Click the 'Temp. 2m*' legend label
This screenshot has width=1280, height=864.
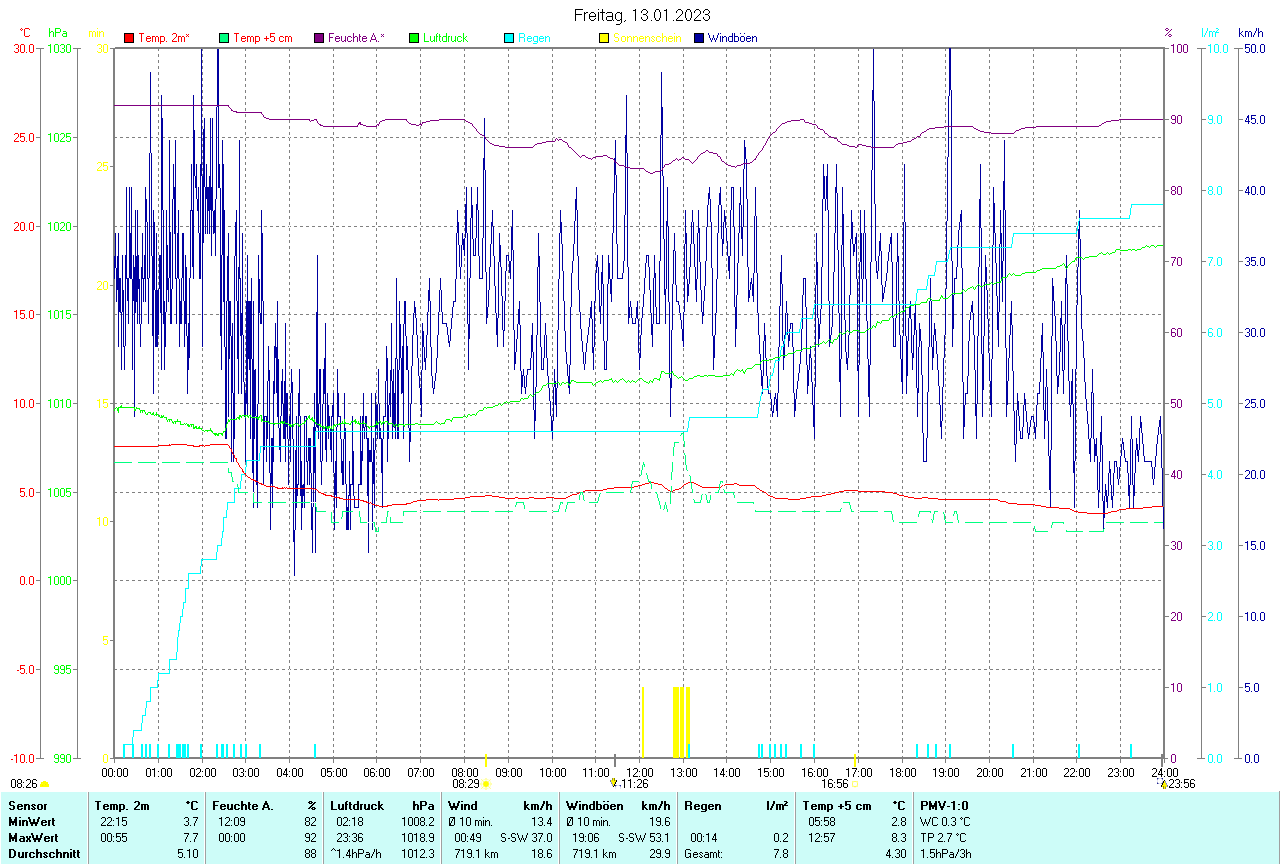coord(164,38)
